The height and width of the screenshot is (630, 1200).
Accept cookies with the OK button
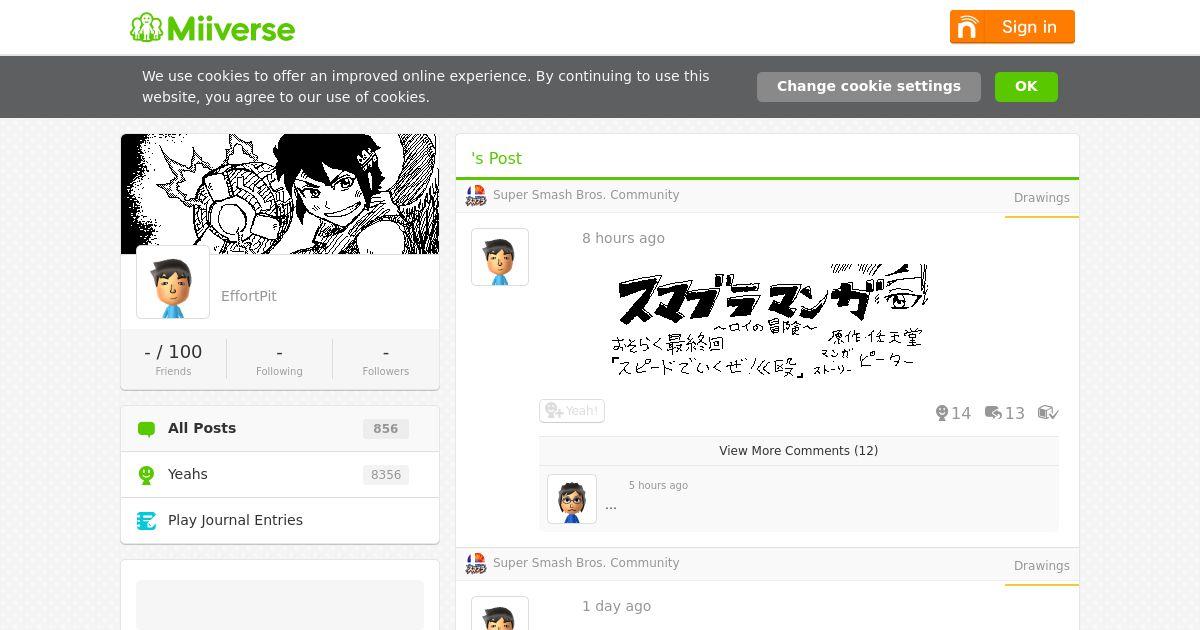click(x=1026, y=86)
